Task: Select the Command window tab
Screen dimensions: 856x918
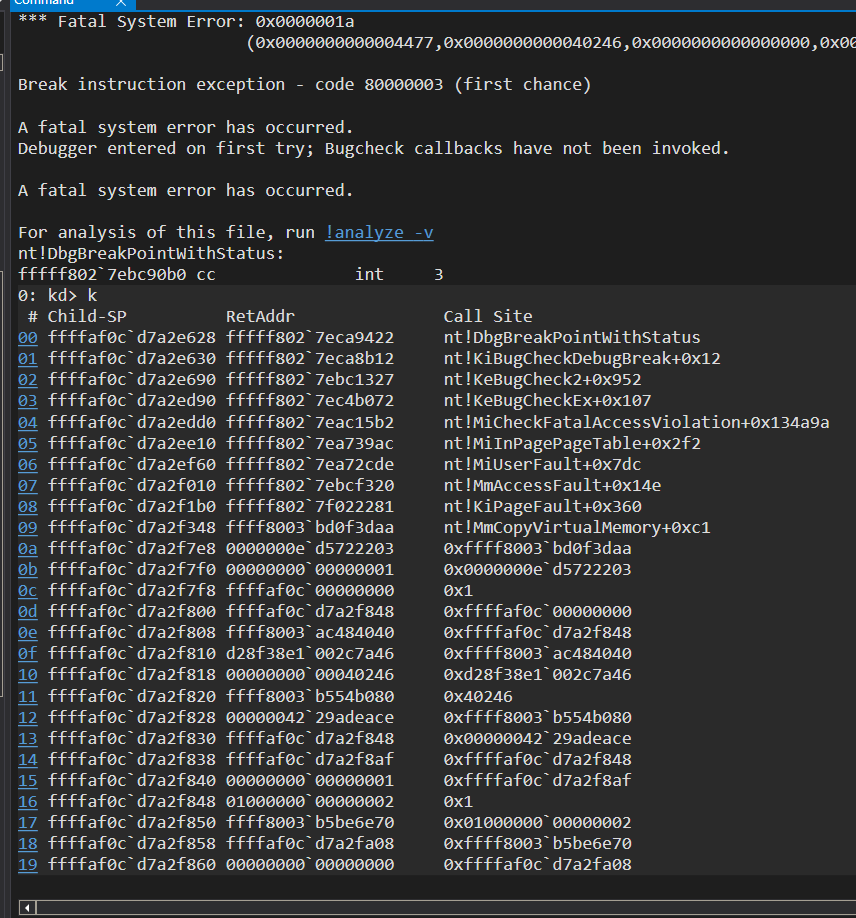Action: pos(45,4)
